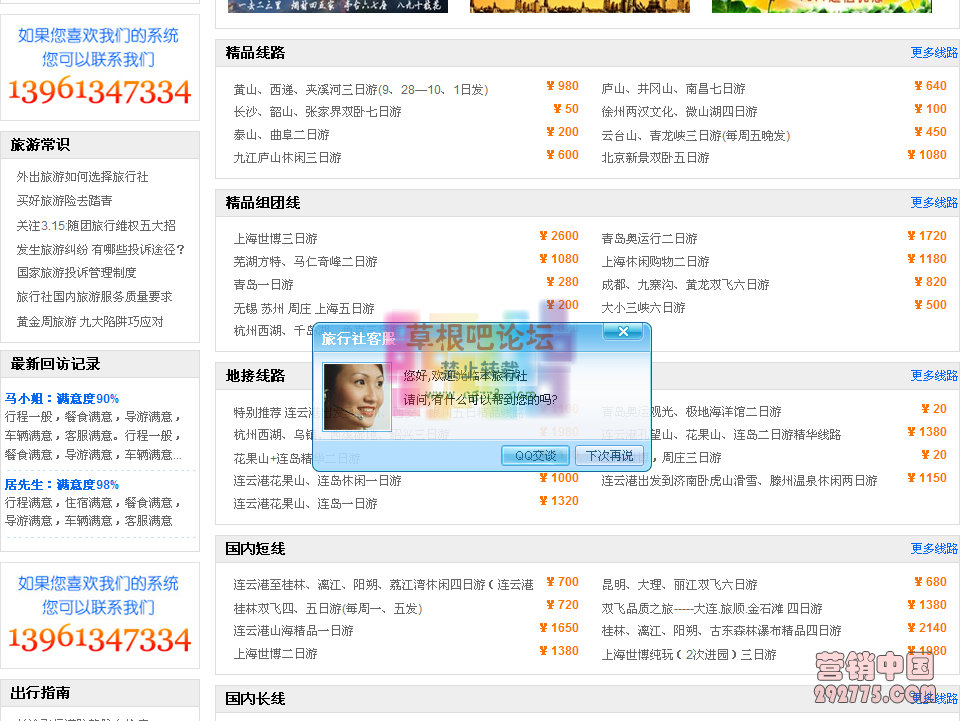Open 更多线路 for the 国内短线 section

[x=933, y=548]
